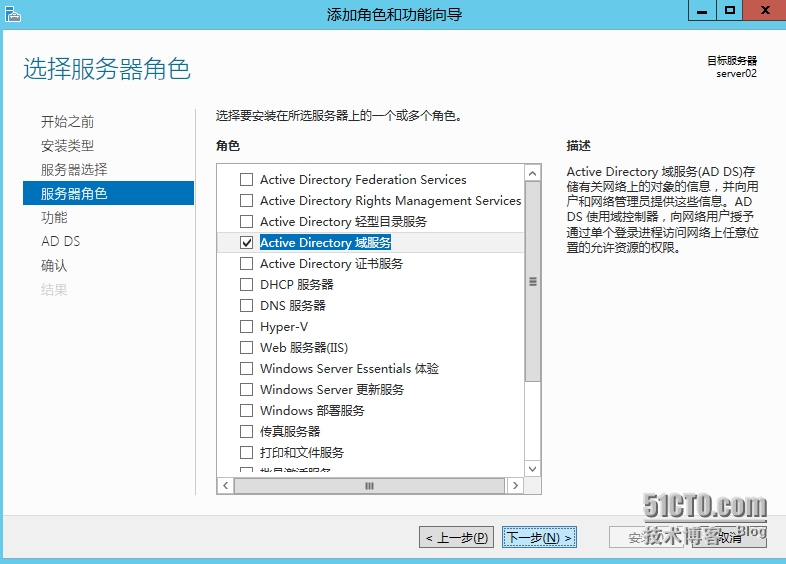Viewport: 786px width, 564px height.
Task: Open the AD DS step
Action: (60, 241)
